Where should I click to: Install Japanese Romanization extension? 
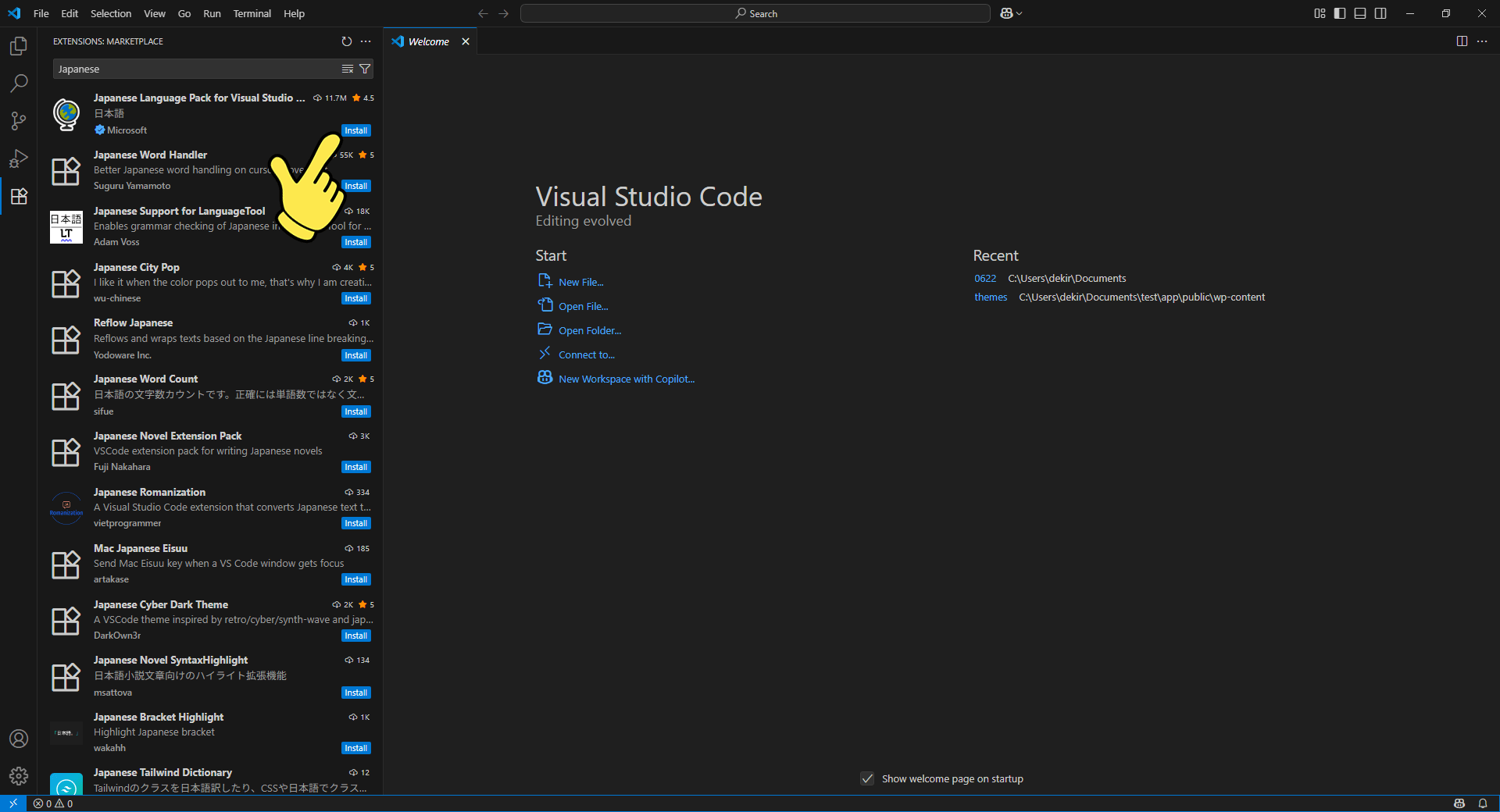click(356, 523)
